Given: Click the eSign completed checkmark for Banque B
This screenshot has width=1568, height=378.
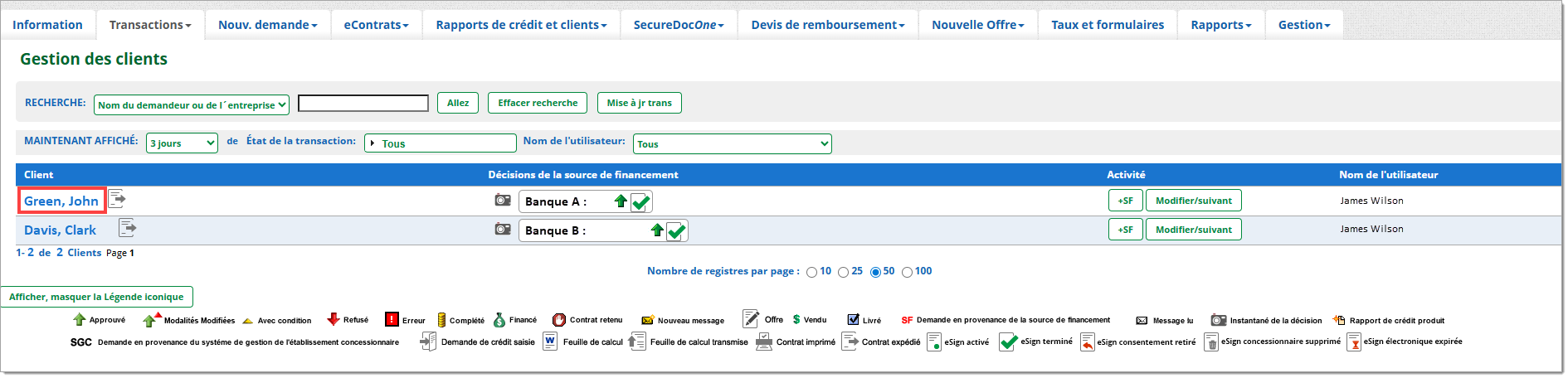Looking at the screenshot, I should (676, 231).
